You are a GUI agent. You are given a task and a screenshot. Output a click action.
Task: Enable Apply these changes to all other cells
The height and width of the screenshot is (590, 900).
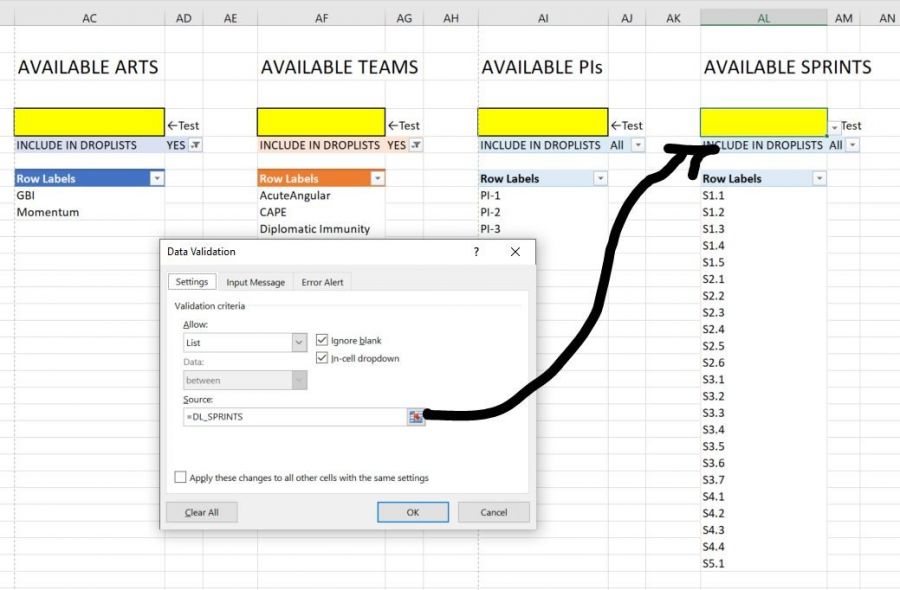pos(180,478)
